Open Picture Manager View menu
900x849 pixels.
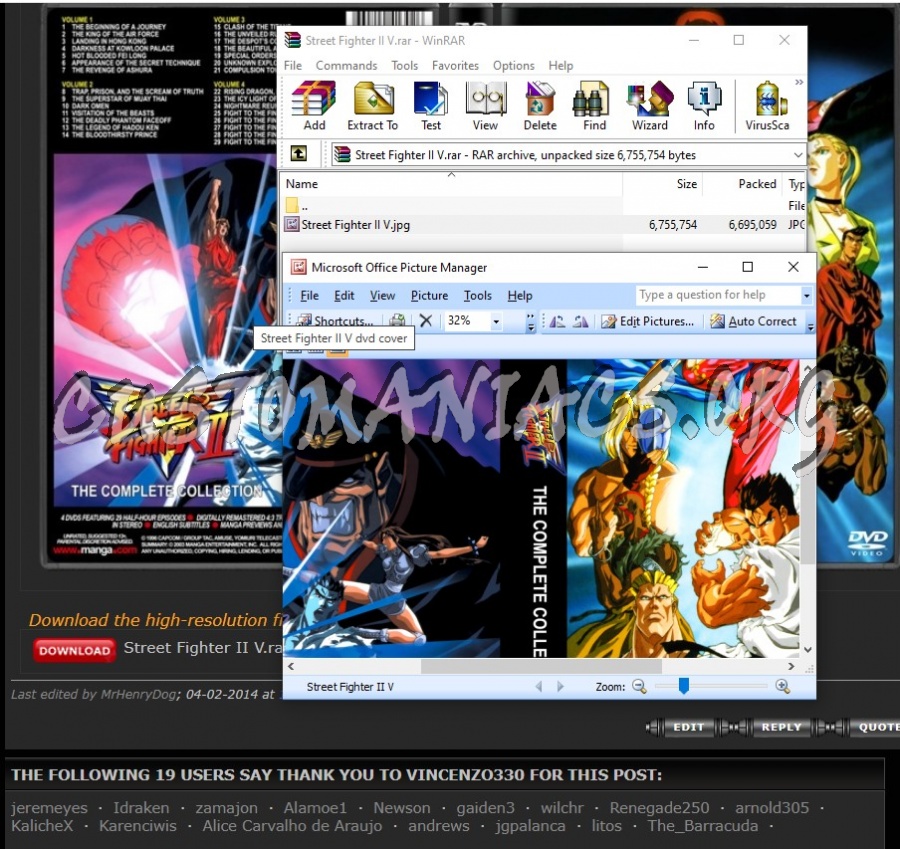point(382,296)
